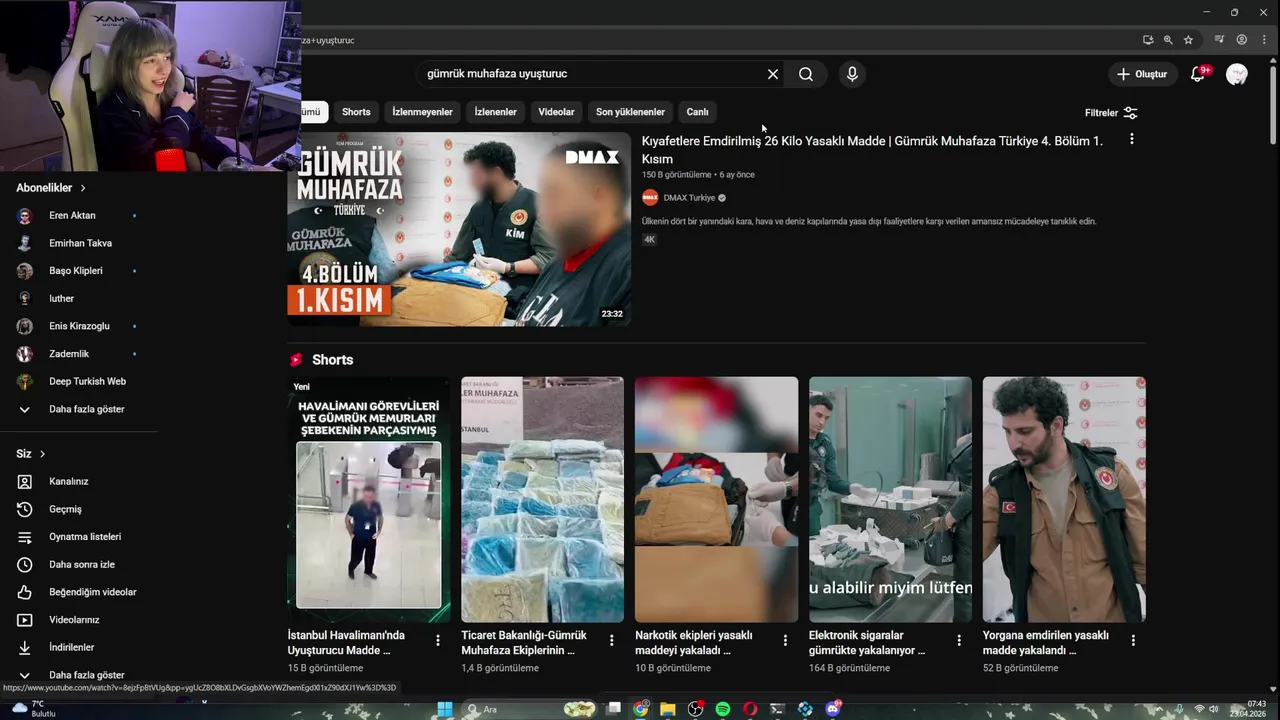Open Windows Start menu
This screenshot has height=720, width=1280.
[x=445, y=709]
